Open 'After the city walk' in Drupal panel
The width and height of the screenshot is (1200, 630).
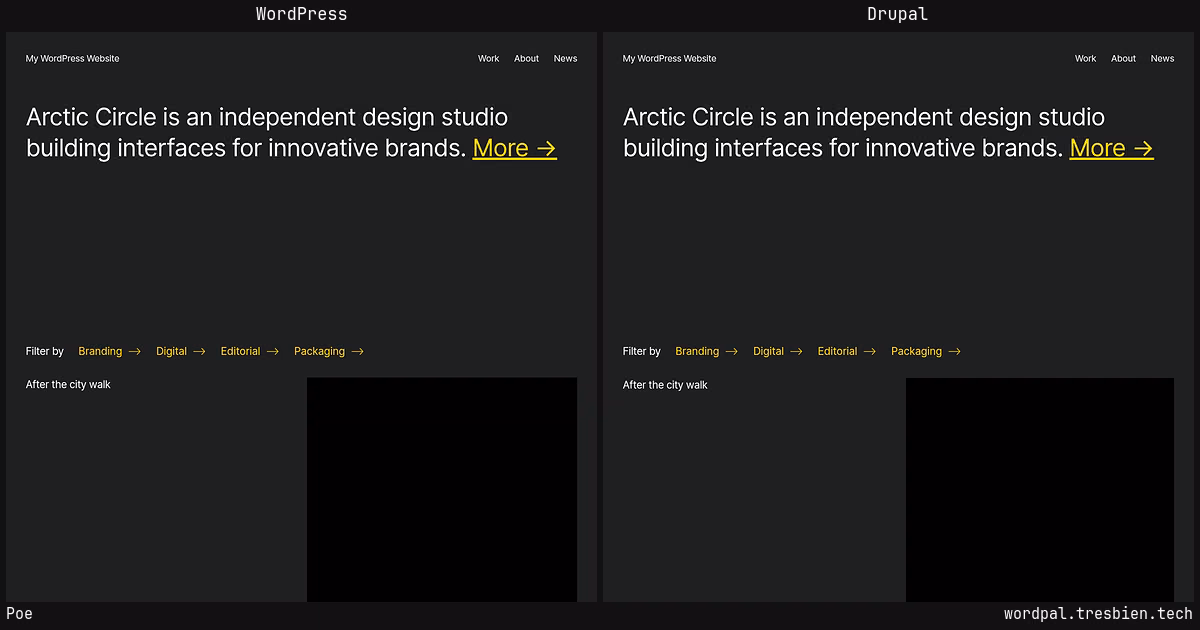pyautogui.click(x=665, y=385)
